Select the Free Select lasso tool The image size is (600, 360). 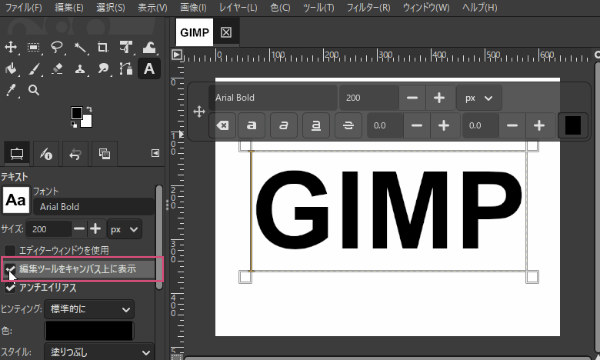pyautogui.click(x=57, y=47)
